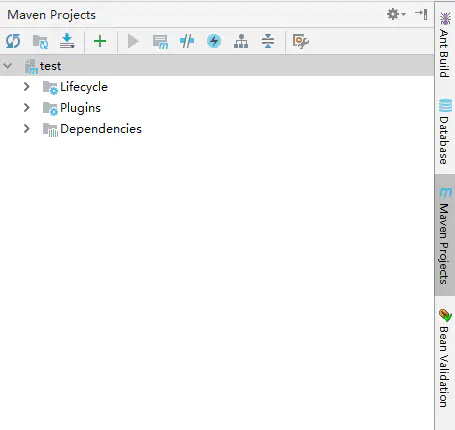
Task: Click the Dependencies folder icon
Action: [50, 130]
